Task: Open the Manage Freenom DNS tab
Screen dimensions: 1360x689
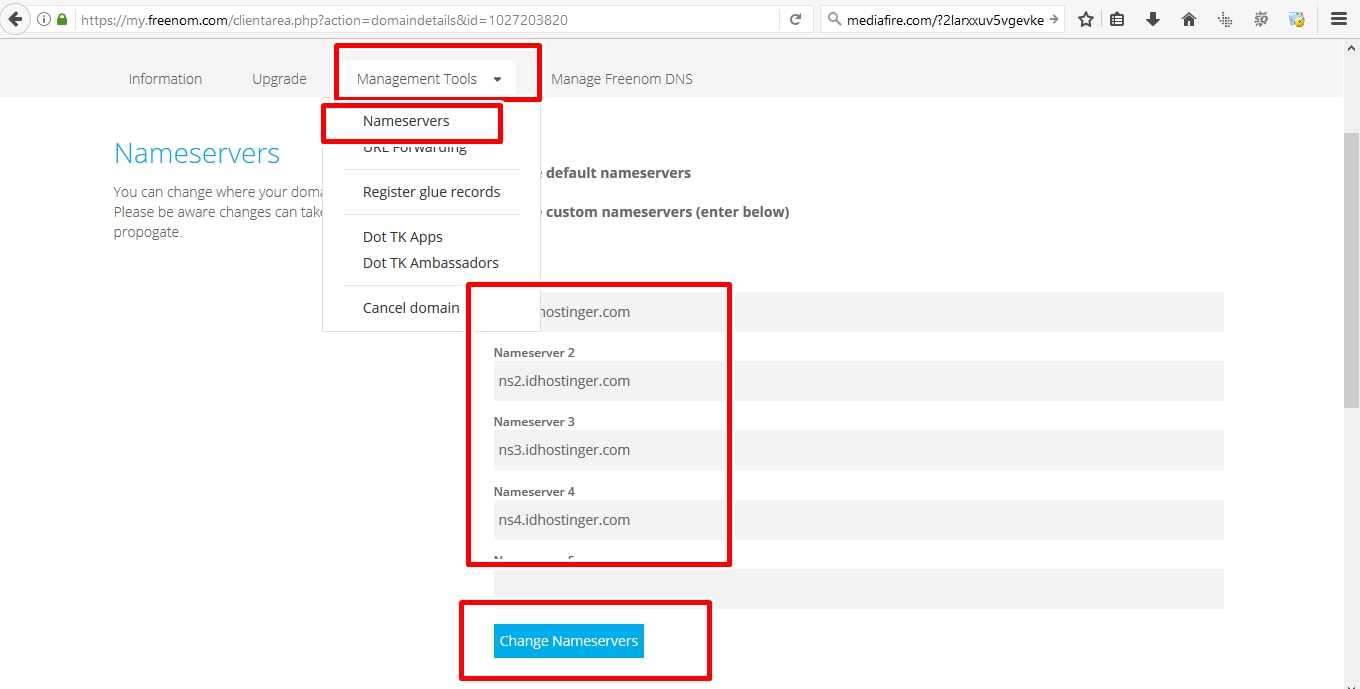Action: (x=622, y=79)
